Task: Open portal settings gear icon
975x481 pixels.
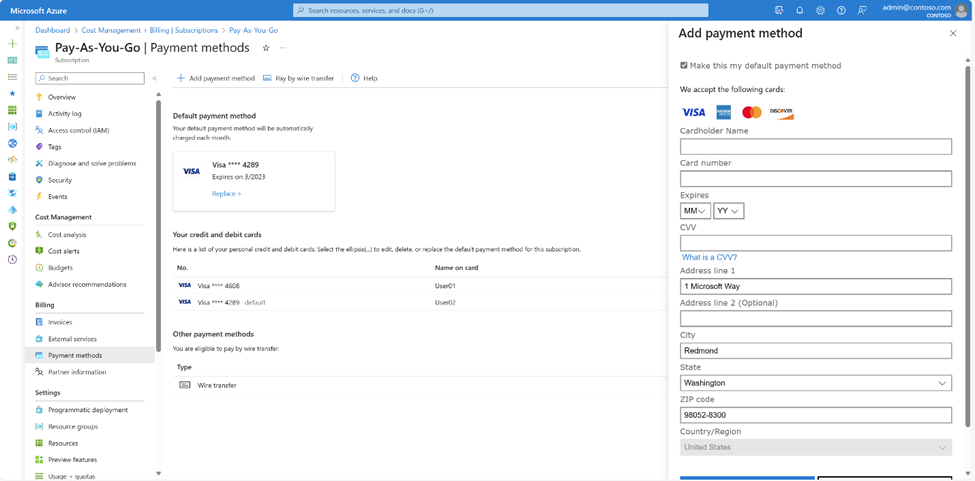Action: click(x=820, y=11)
